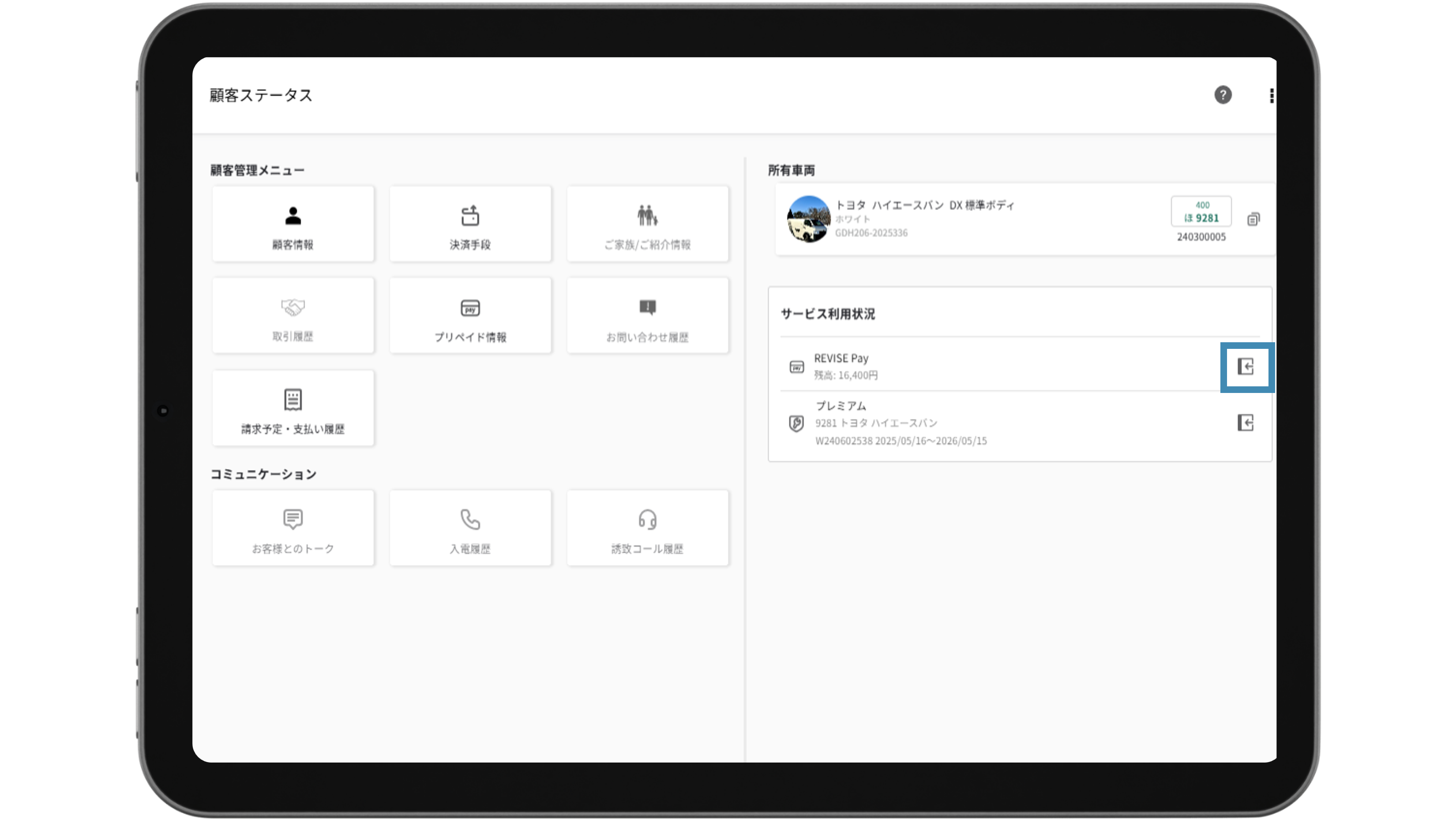The image size is (1456, 819).
Task: Open the プリペイド情報 prepaid info tile
Action: tap(470, 316)
